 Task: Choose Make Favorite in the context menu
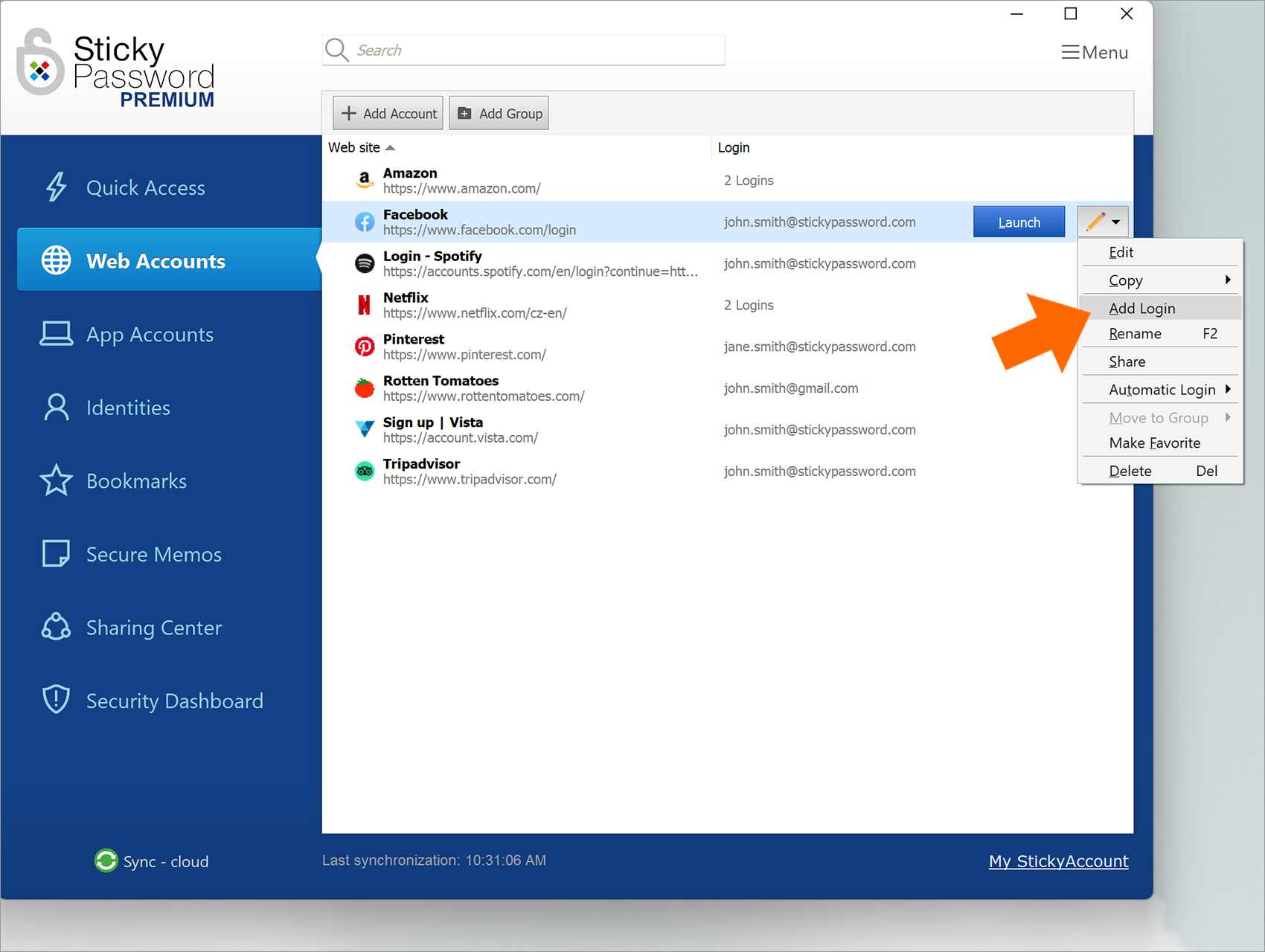click(1161, 443)
